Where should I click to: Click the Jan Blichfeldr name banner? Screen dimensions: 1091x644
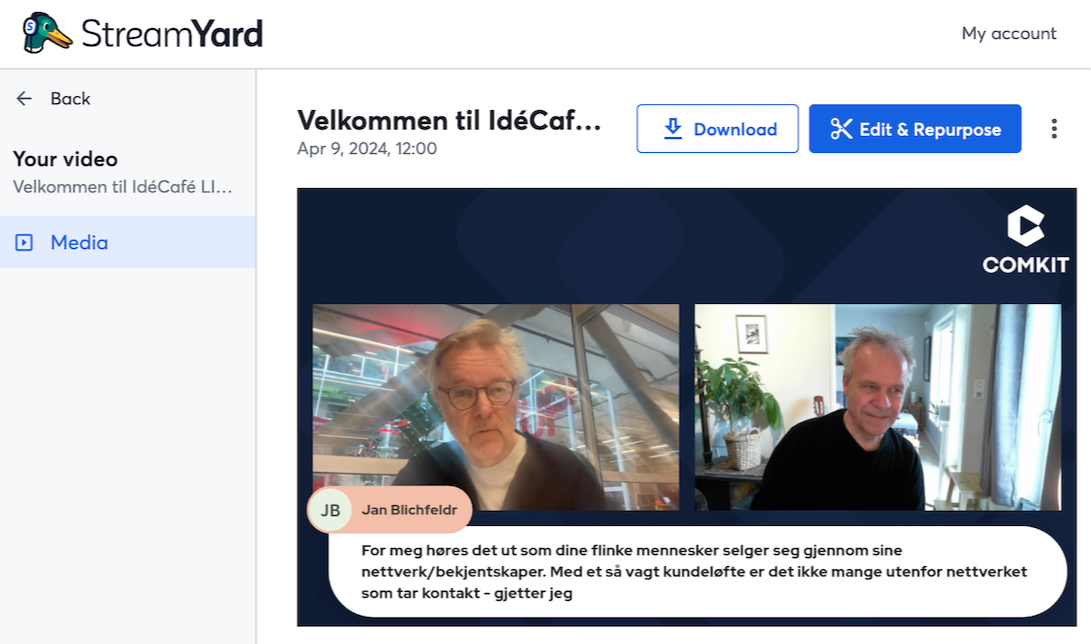(x=390, y=510)
